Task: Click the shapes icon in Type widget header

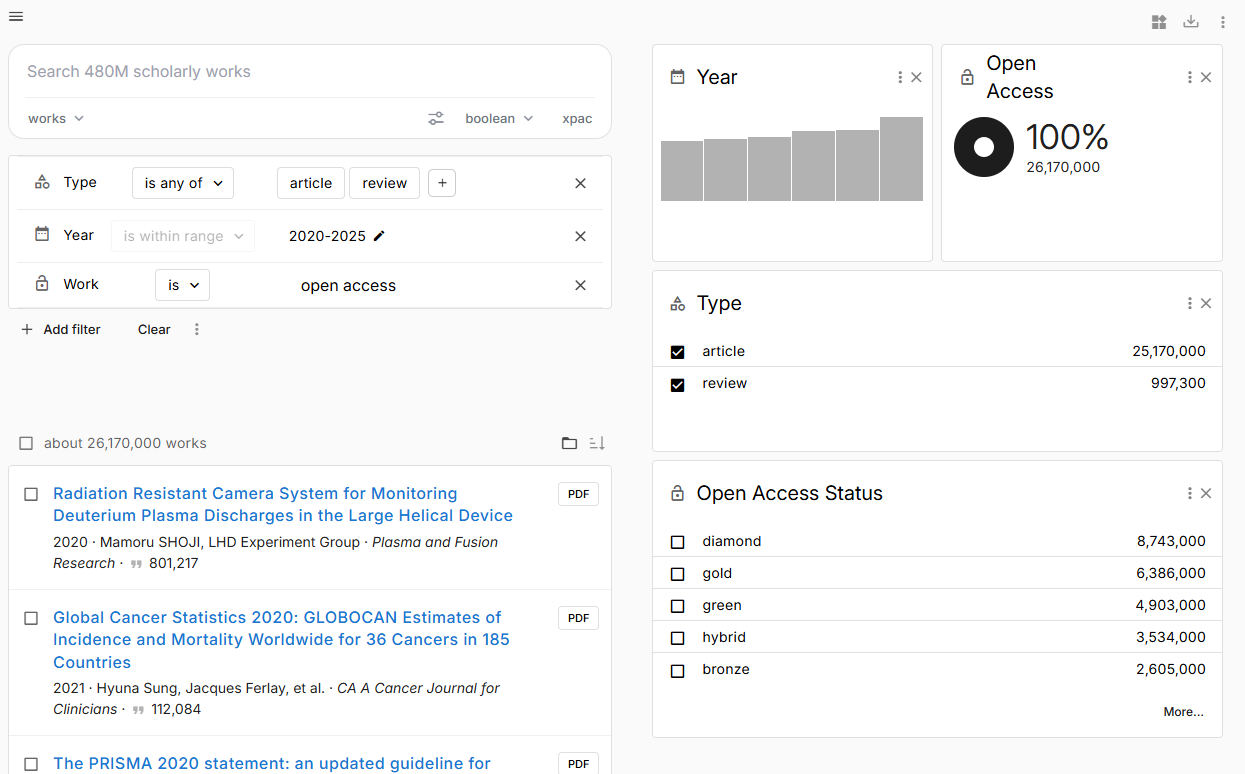Action: pos(677,303)
